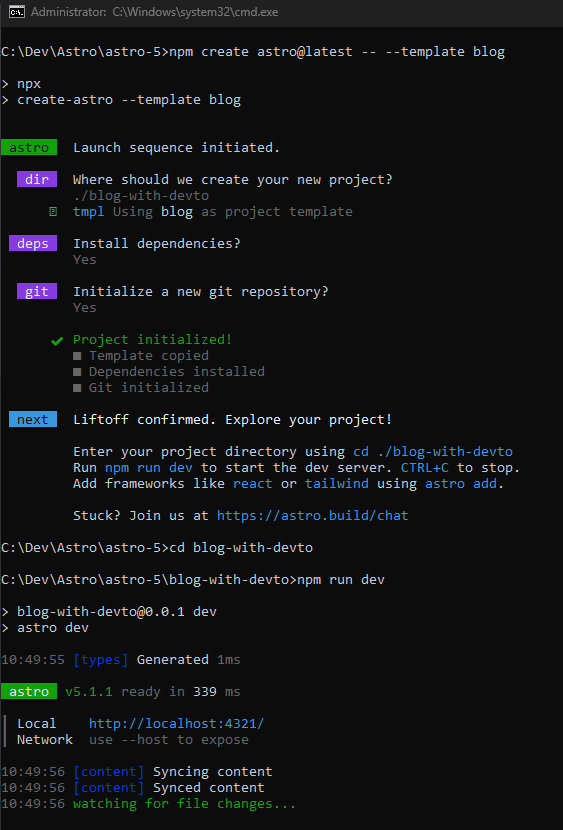Click the watching for file changes line
Screen dimensions: 563x830
tap(184, 804)
